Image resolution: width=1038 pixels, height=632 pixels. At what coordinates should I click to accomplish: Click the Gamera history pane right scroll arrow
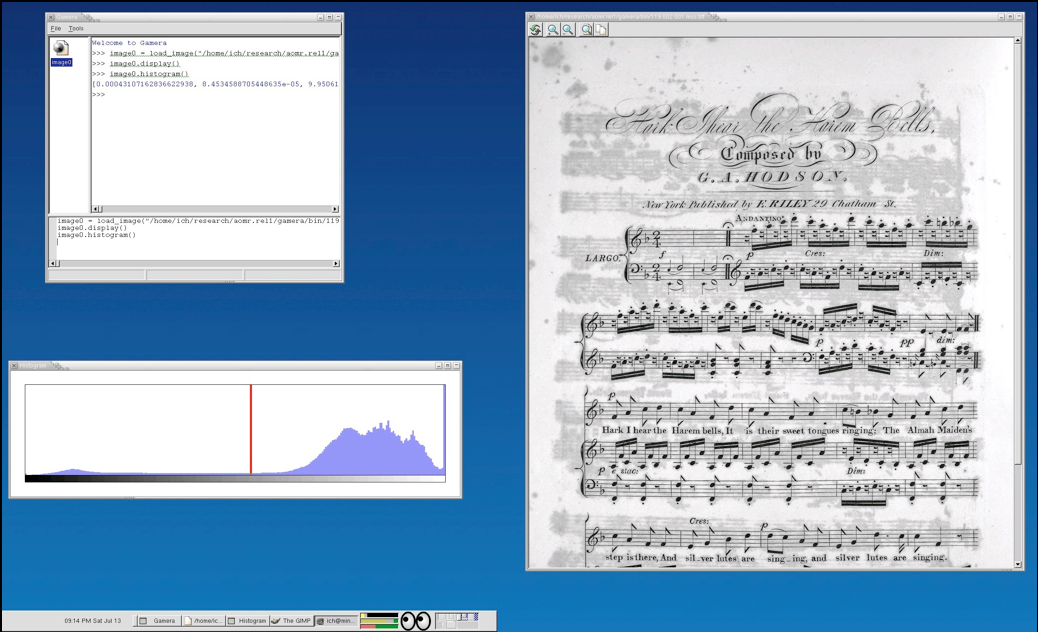(x=336, y=263)
